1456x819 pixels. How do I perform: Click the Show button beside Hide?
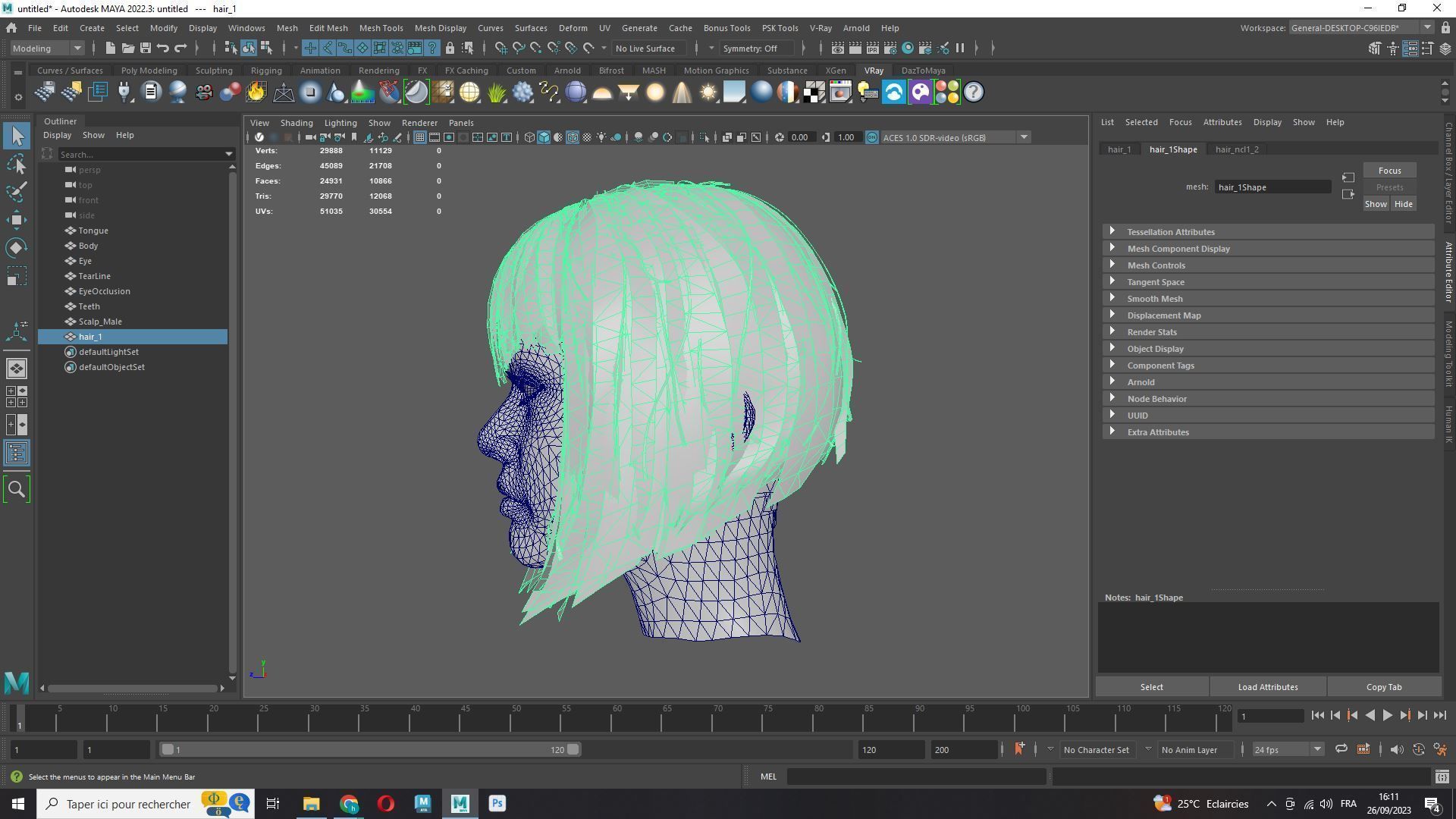click(x=1376, y=204)
